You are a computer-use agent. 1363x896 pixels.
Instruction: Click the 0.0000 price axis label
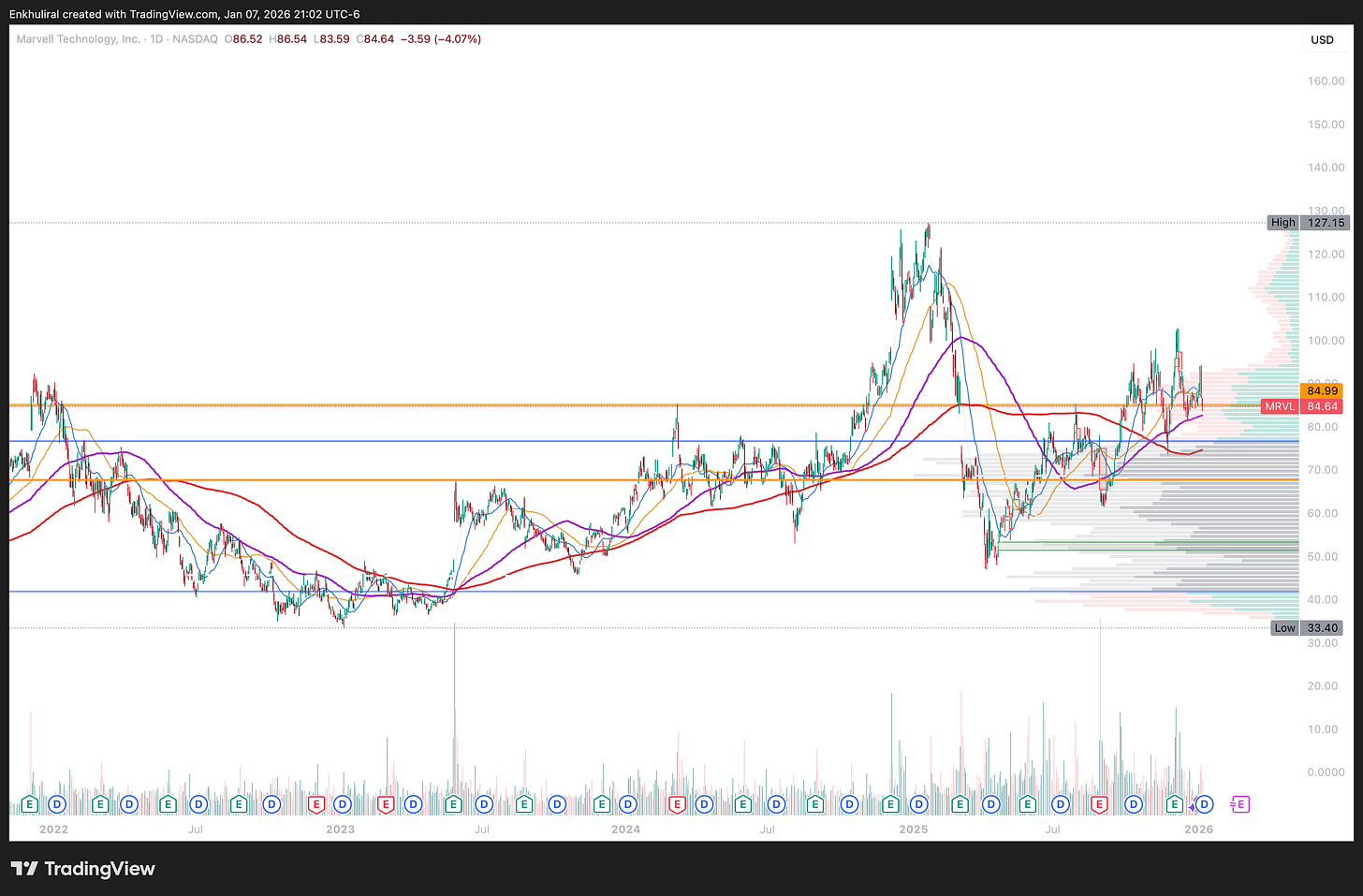click(1326, 772)
